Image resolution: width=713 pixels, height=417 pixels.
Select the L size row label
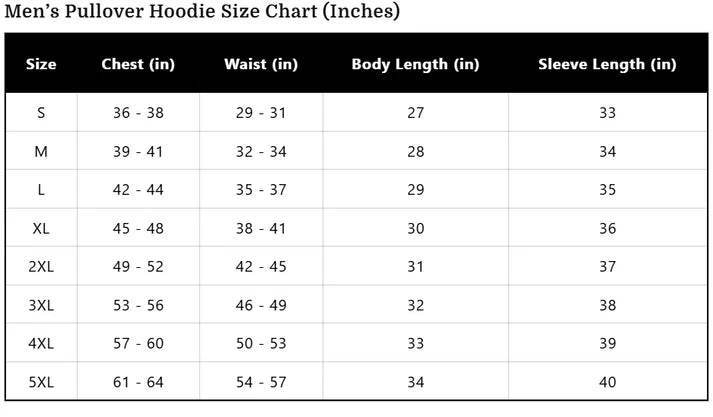(x=41, y=190)
